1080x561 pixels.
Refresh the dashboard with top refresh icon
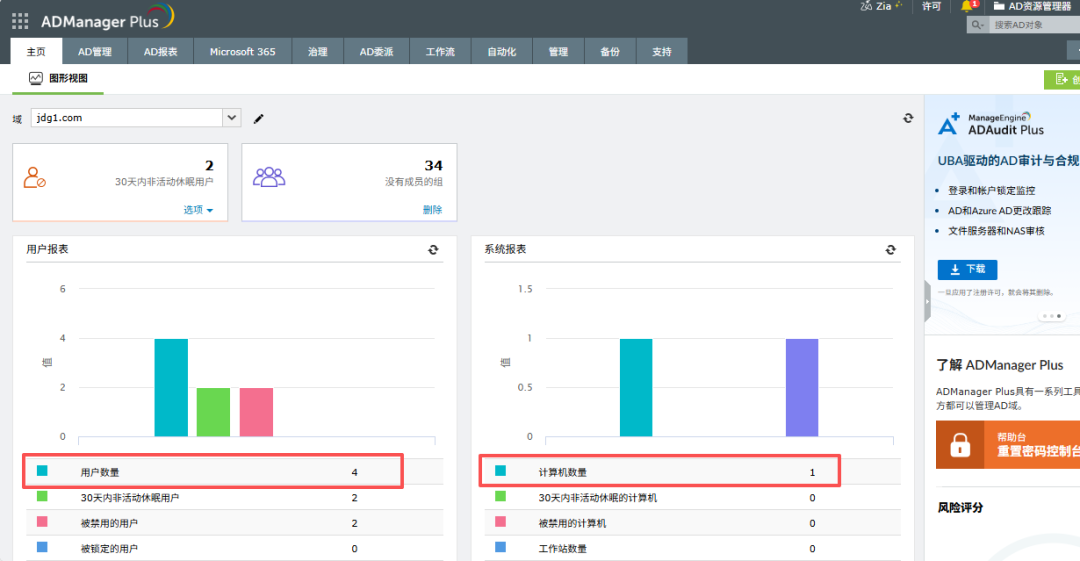(908, 118)
